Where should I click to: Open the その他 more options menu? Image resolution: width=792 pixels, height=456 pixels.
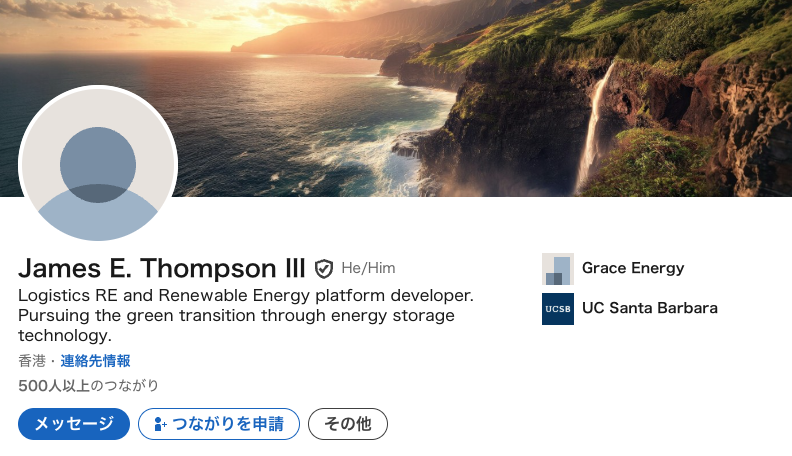(348, 424)
